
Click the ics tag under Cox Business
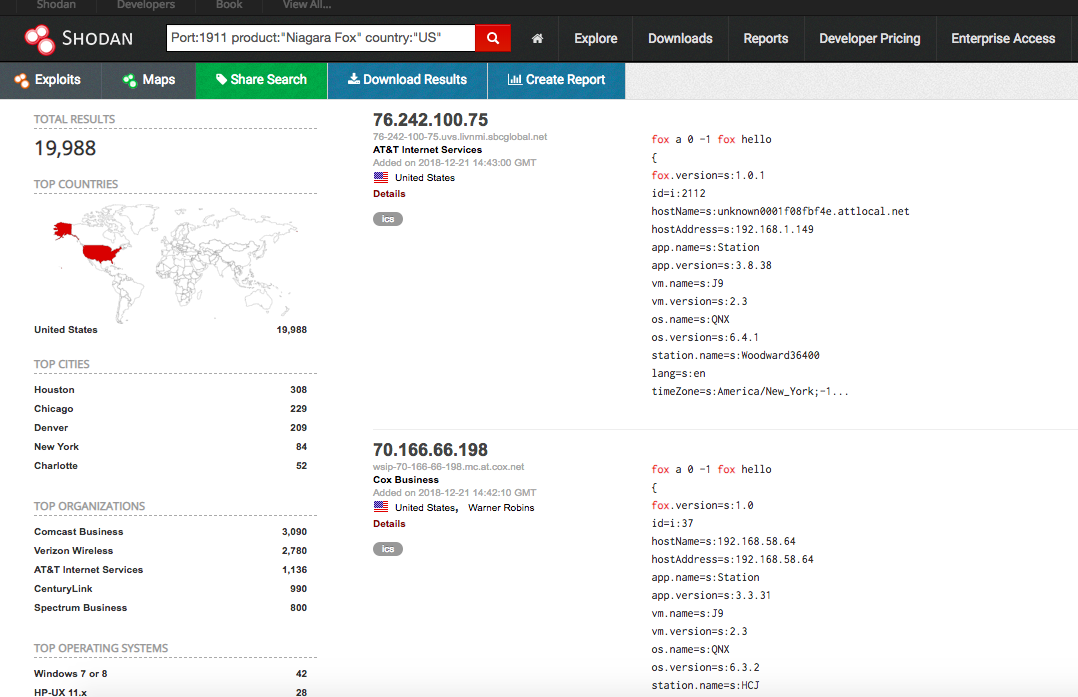click(x=388, y=549)
